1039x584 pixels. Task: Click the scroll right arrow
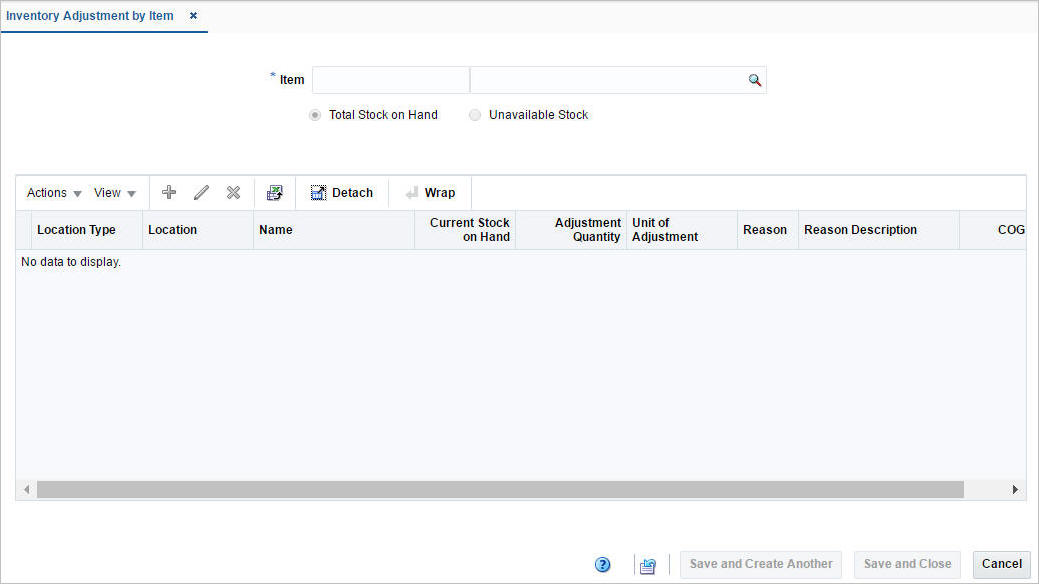tap(1015, 490)
